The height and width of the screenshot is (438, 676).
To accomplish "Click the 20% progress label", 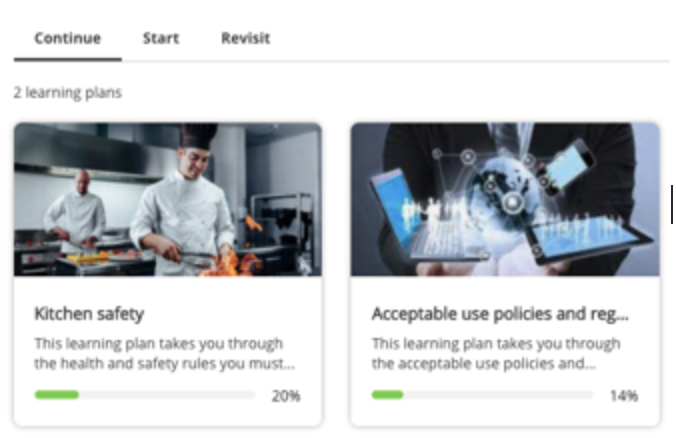I will 286,395.
